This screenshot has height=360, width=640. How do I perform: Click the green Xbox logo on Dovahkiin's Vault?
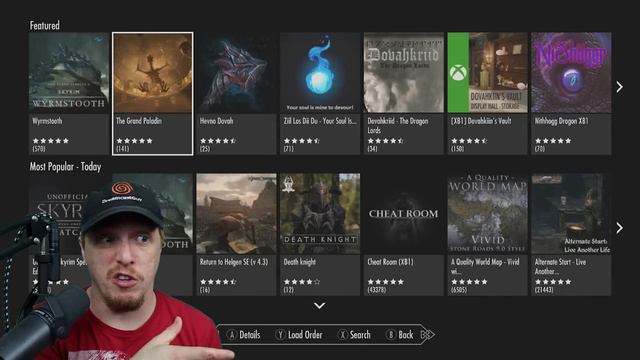tap(458, 73)
